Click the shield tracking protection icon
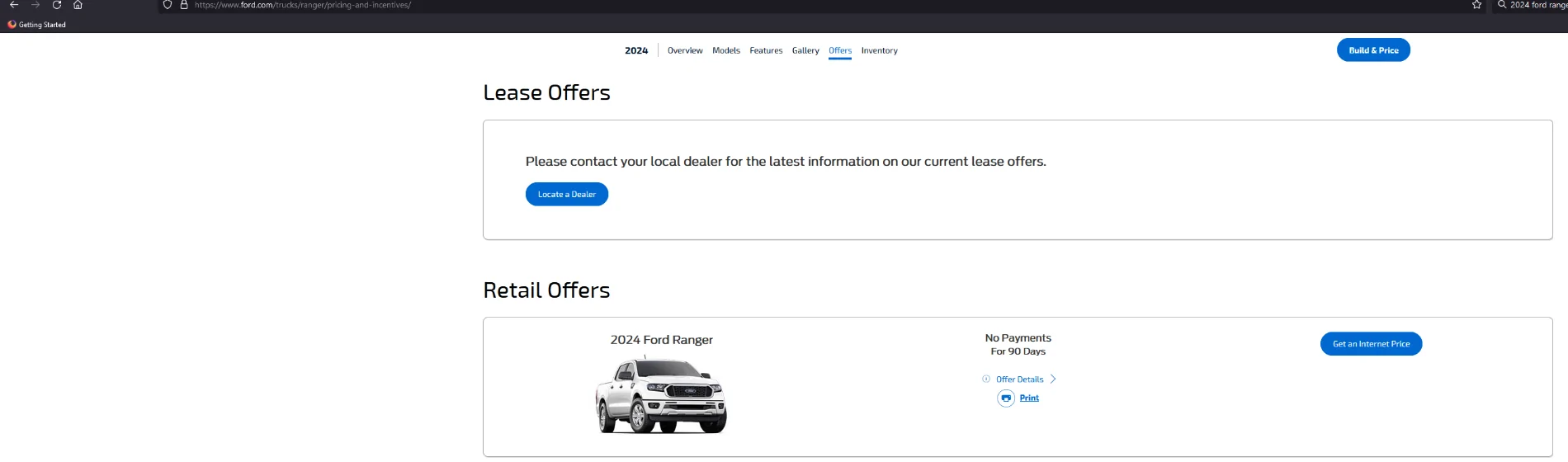Screen dimensions: 1568x462 coord(168,5)
